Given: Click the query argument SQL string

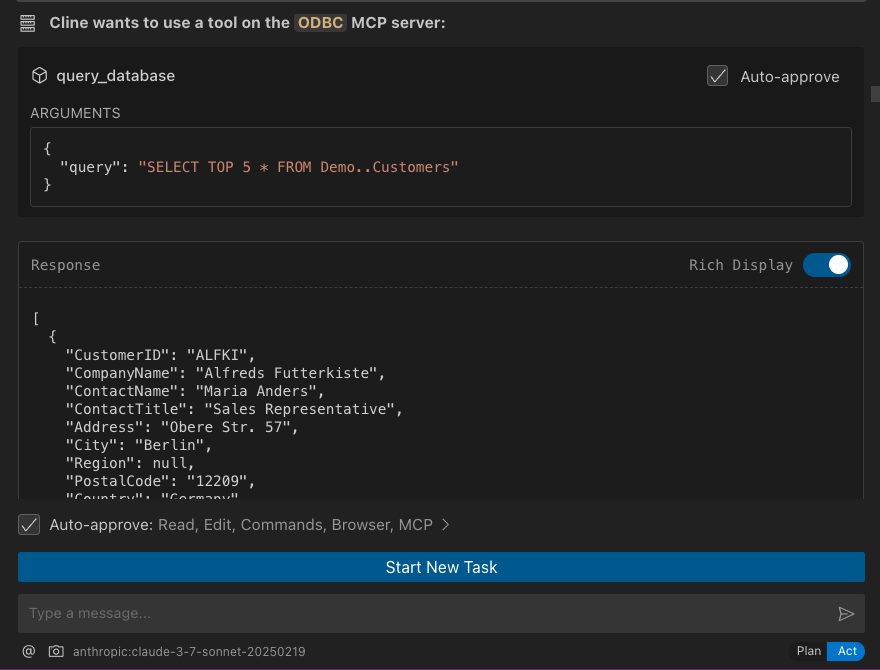Looking at the screenshot, I should point(298,167).
